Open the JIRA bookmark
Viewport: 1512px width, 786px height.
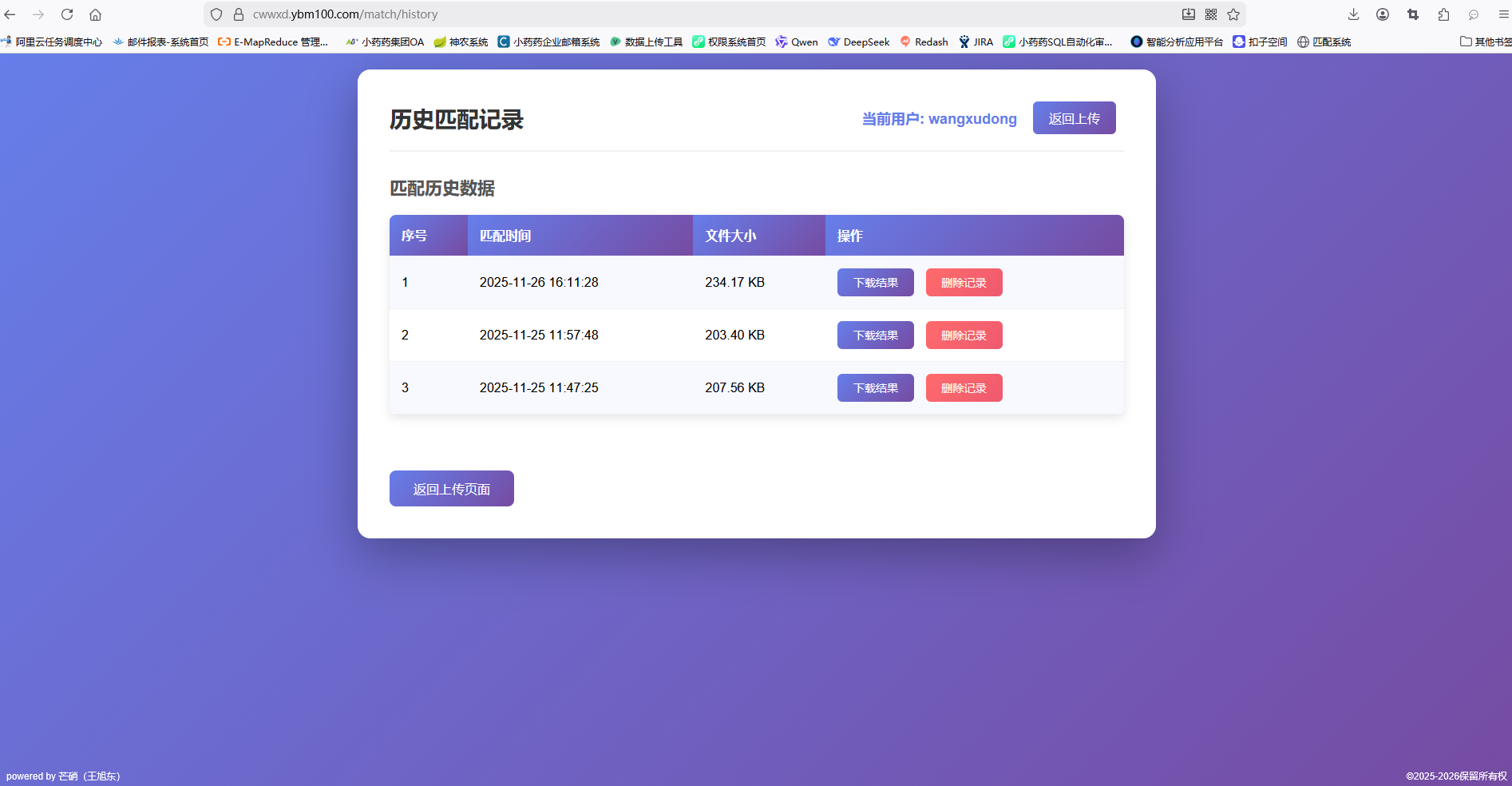976,42
